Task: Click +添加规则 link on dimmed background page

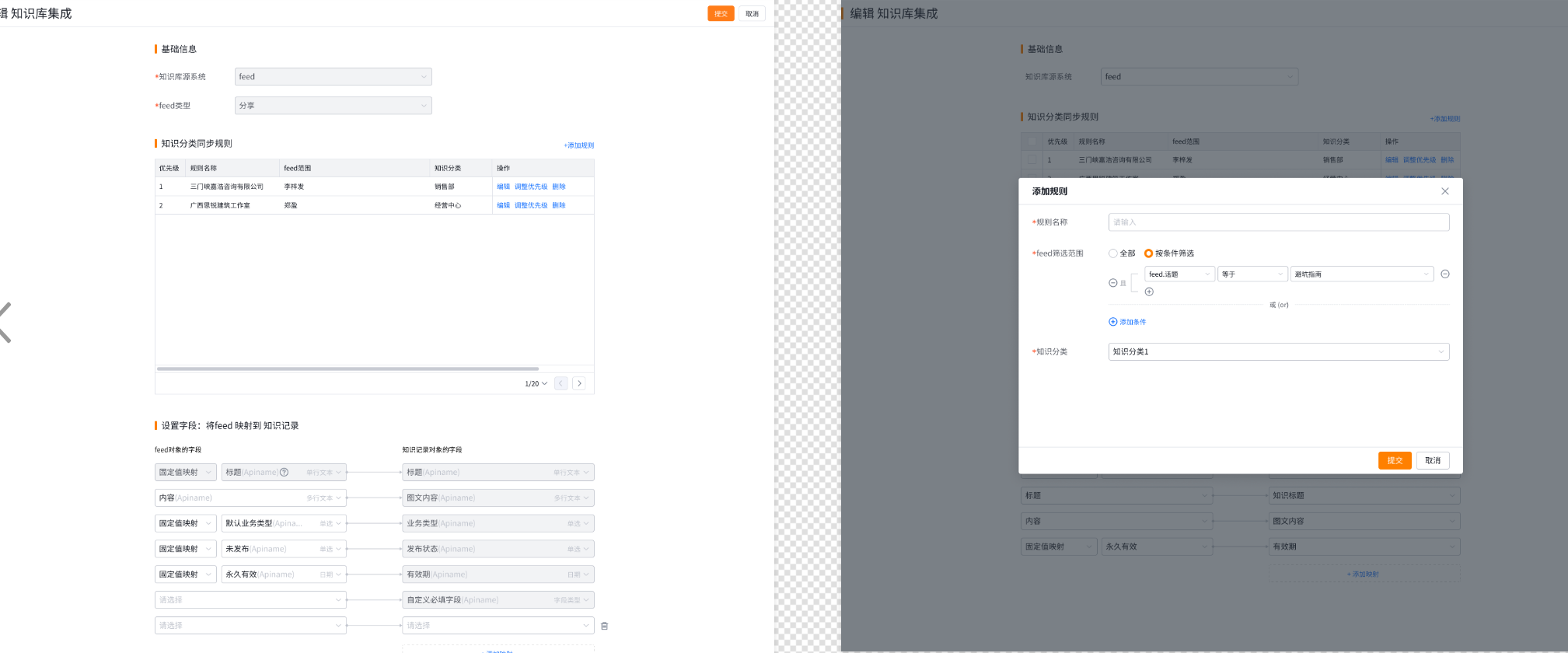Action: point(1445,119)
